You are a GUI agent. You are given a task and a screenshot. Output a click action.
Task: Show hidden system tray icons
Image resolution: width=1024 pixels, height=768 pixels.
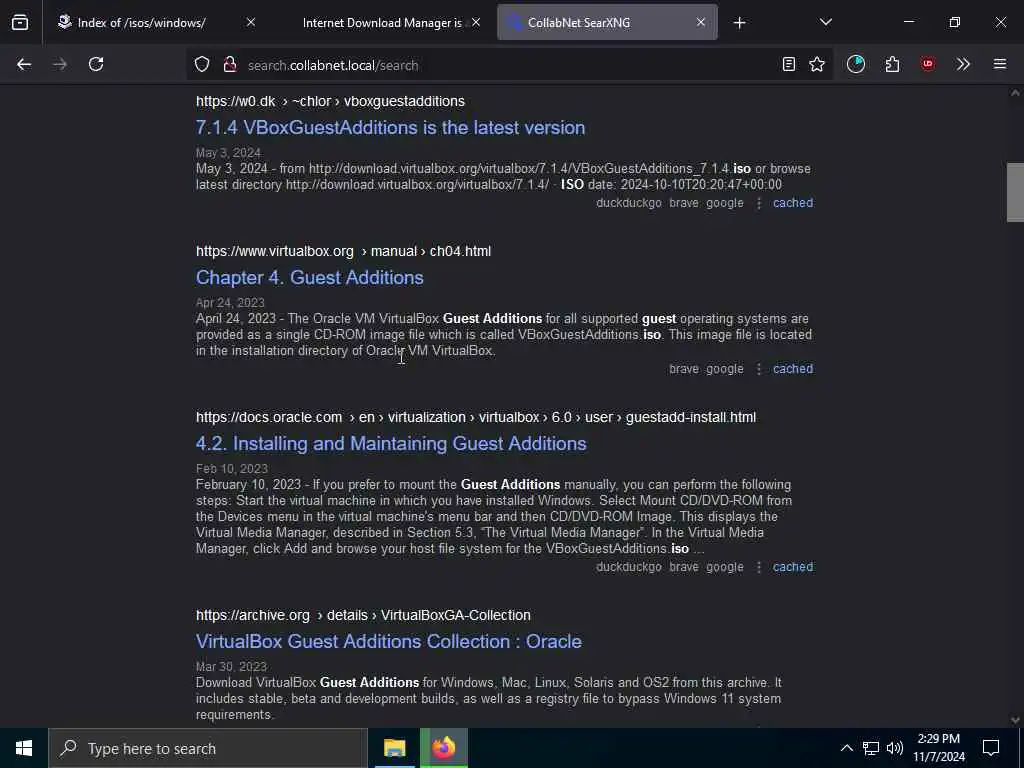[846, 748]
